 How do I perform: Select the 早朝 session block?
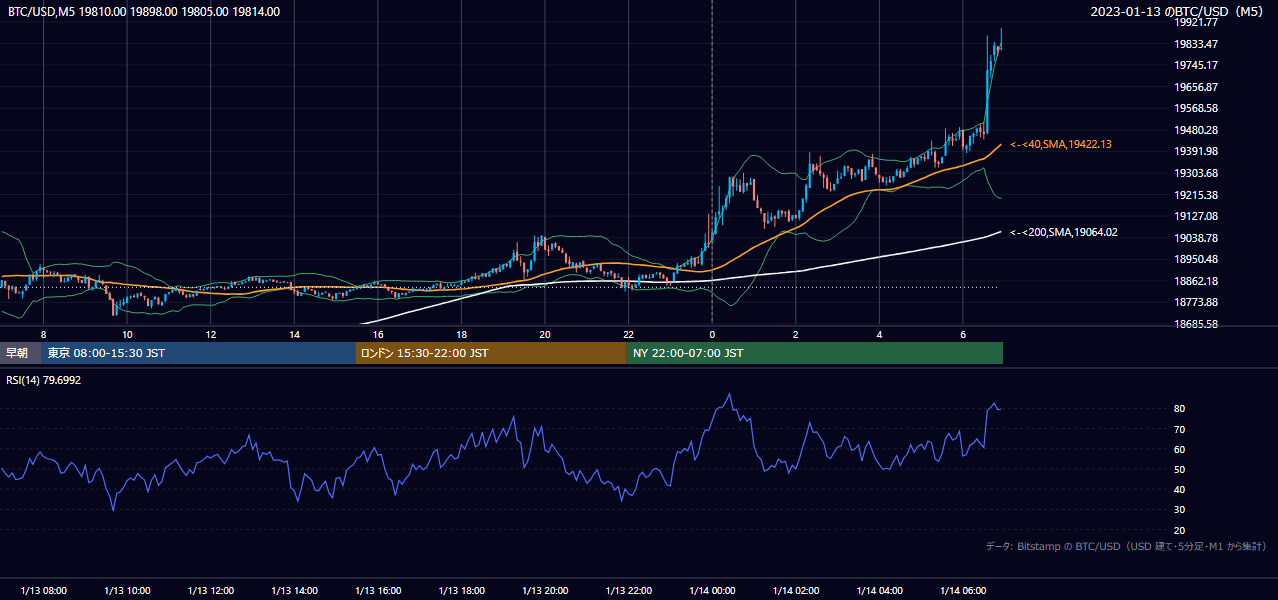point(20,353)
